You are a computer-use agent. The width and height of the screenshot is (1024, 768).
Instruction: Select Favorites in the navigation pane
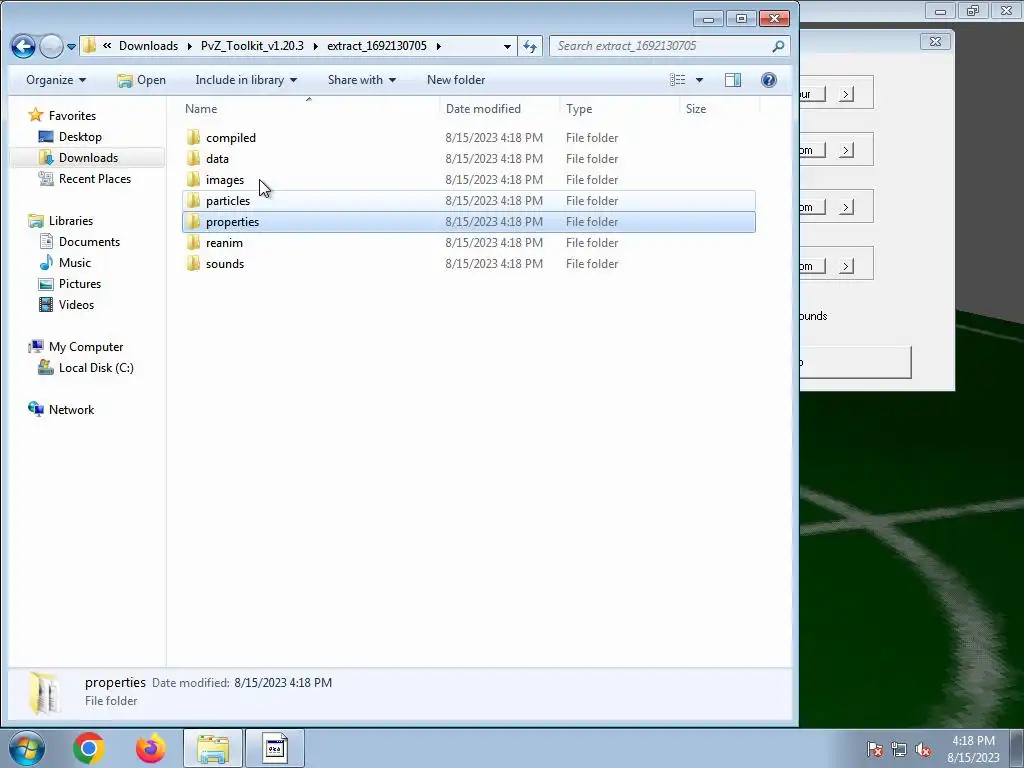tap(72, 116)
